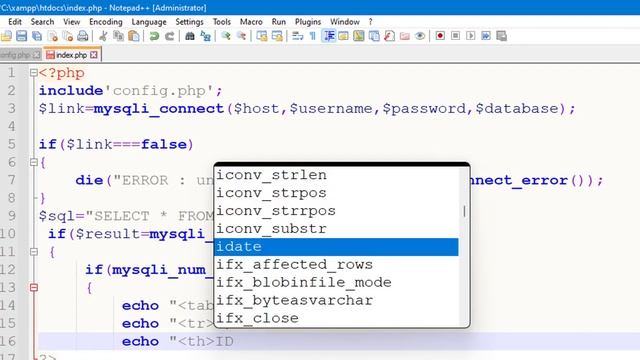Run macro multiple times icon
Image resolution: width=640 pixels, height=360 pixels.
pos(486,36)
